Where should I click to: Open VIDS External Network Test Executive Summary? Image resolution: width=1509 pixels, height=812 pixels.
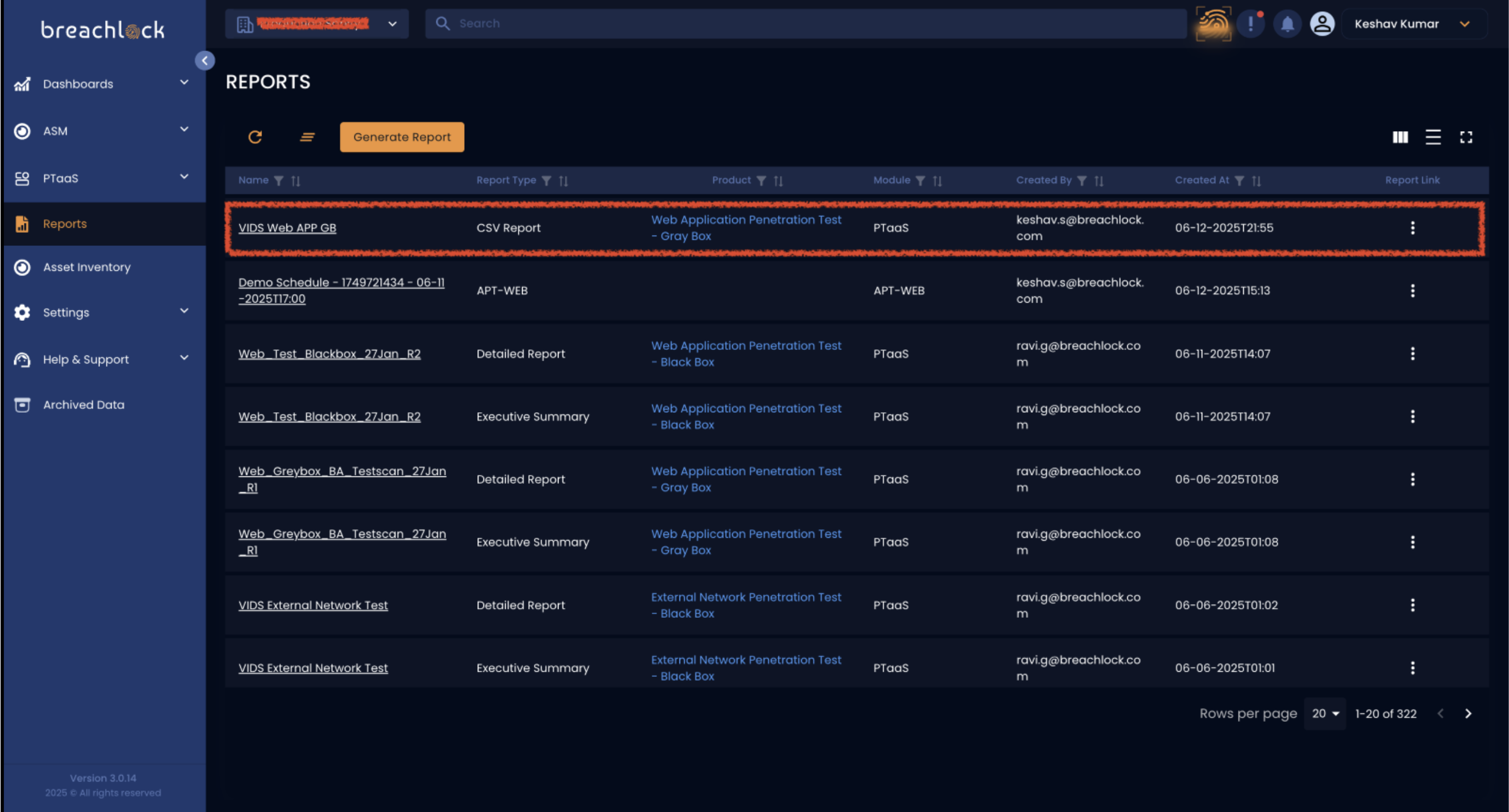[313, 668]
